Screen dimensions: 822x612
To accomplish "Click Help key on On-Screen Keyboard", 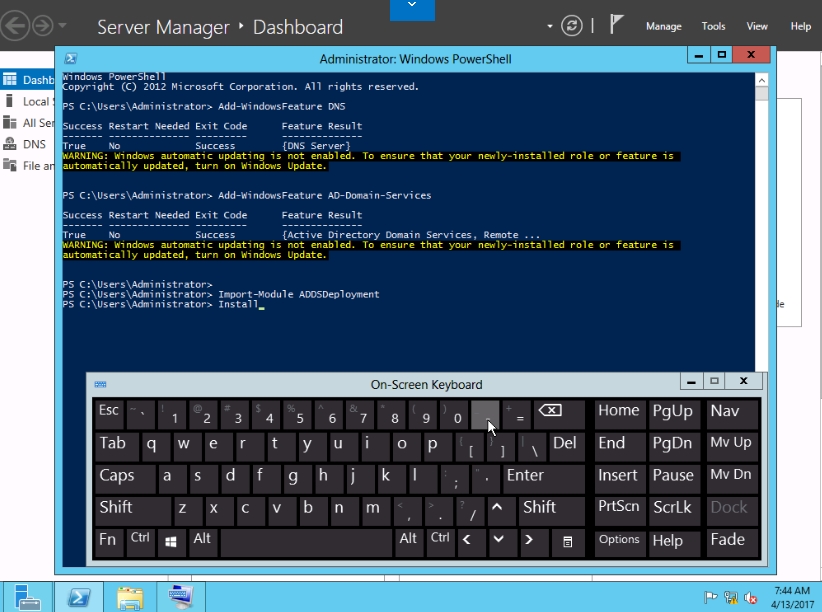I will point(674,542).
